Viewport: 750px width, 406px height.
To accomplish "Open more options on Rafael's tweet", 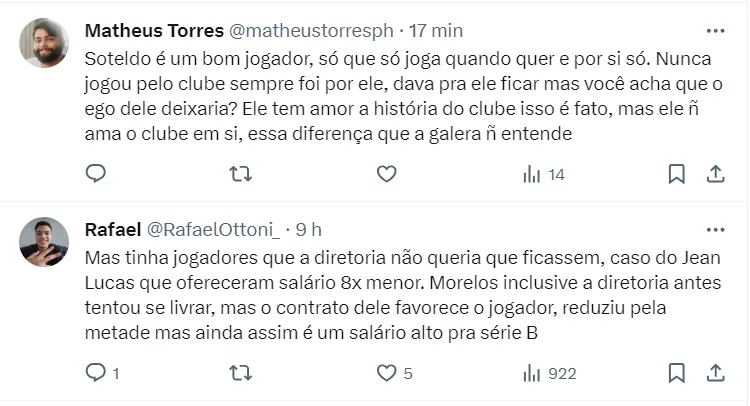I will [x=716, y=229].
